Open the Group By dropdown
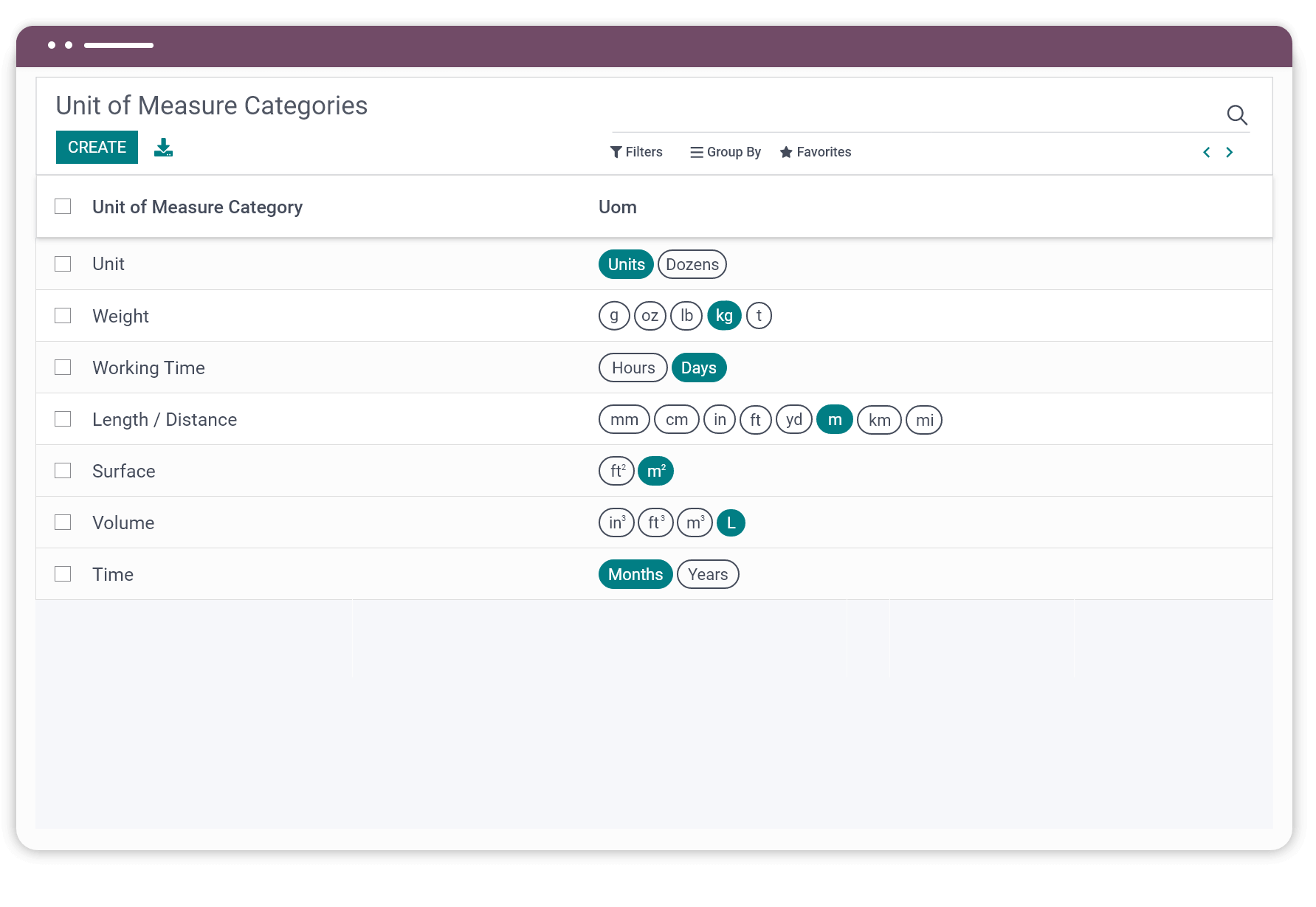The height and width of the screenshot is (907, 1316). [734, 152]
